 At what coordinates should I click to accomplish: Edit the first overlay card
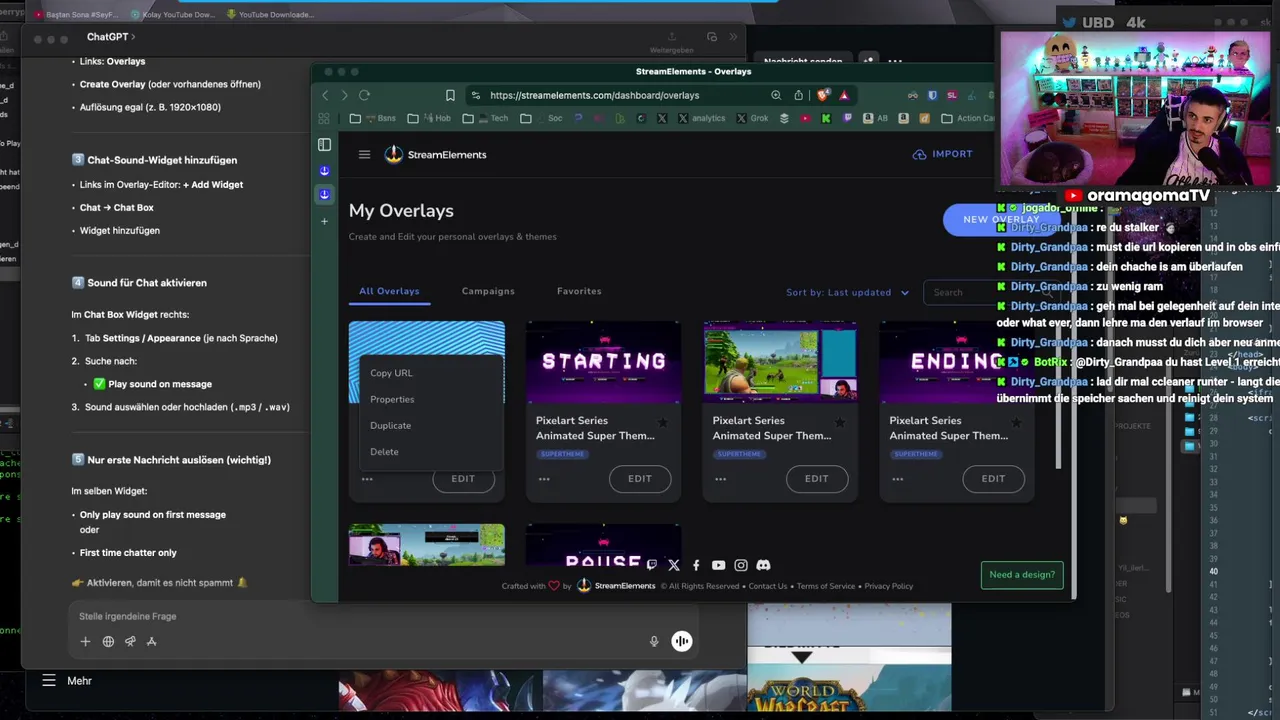click(x=463, y=479)
